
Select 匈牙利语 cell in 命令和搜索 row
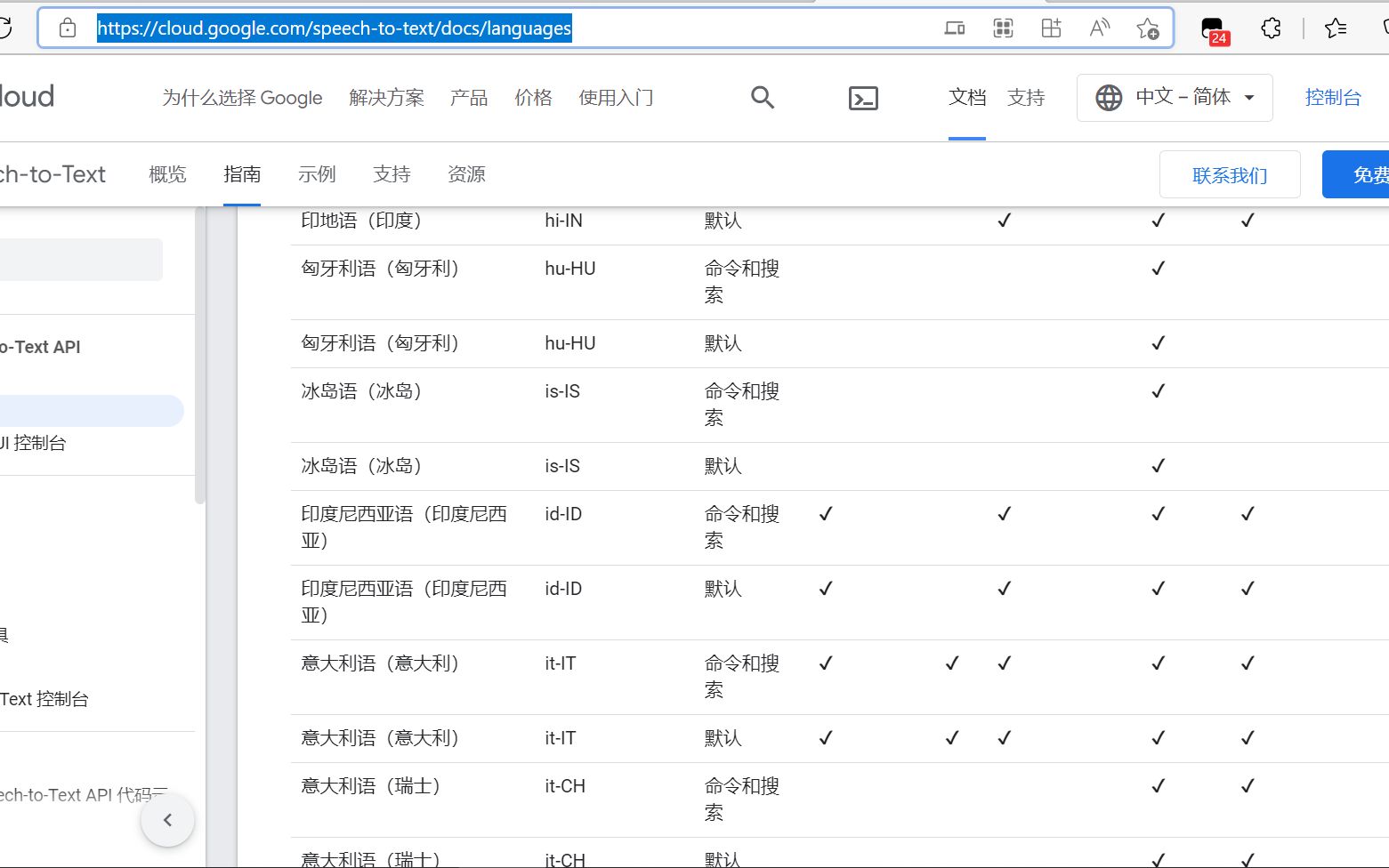pos(380,269)
